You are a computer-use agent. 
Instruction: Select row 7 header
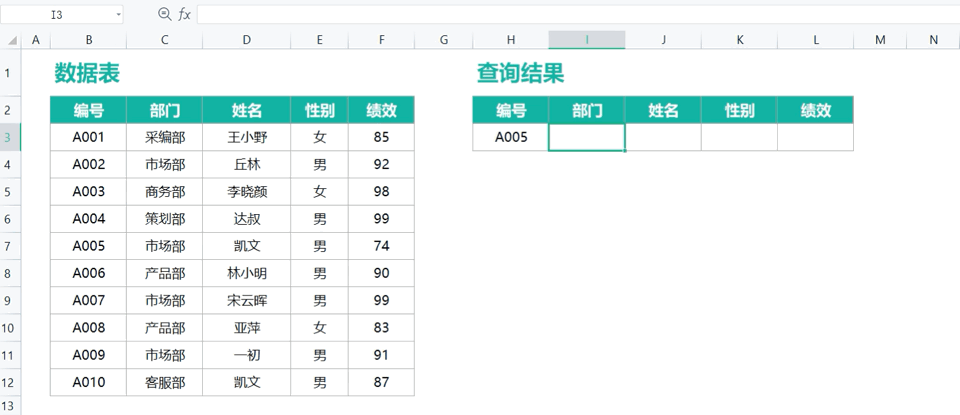pos(10,246)
